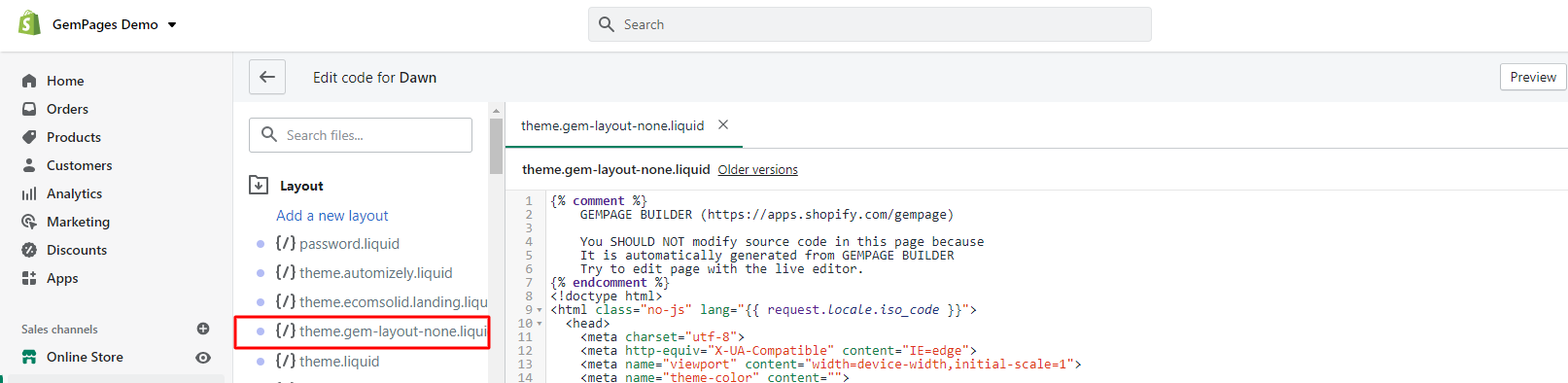
Task: Click the code icon beside theme.automizely.liquid
Action: coord(285,272)
